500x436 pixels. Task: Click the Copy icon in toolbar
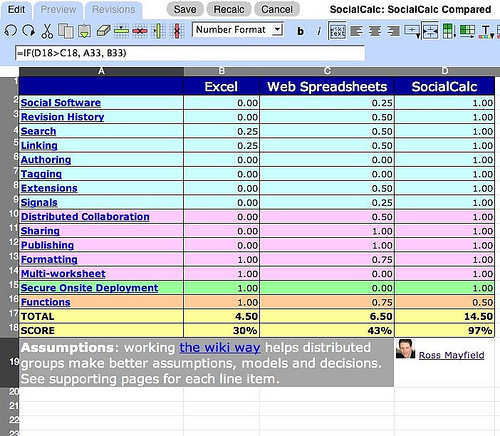[x=66, y=31]
